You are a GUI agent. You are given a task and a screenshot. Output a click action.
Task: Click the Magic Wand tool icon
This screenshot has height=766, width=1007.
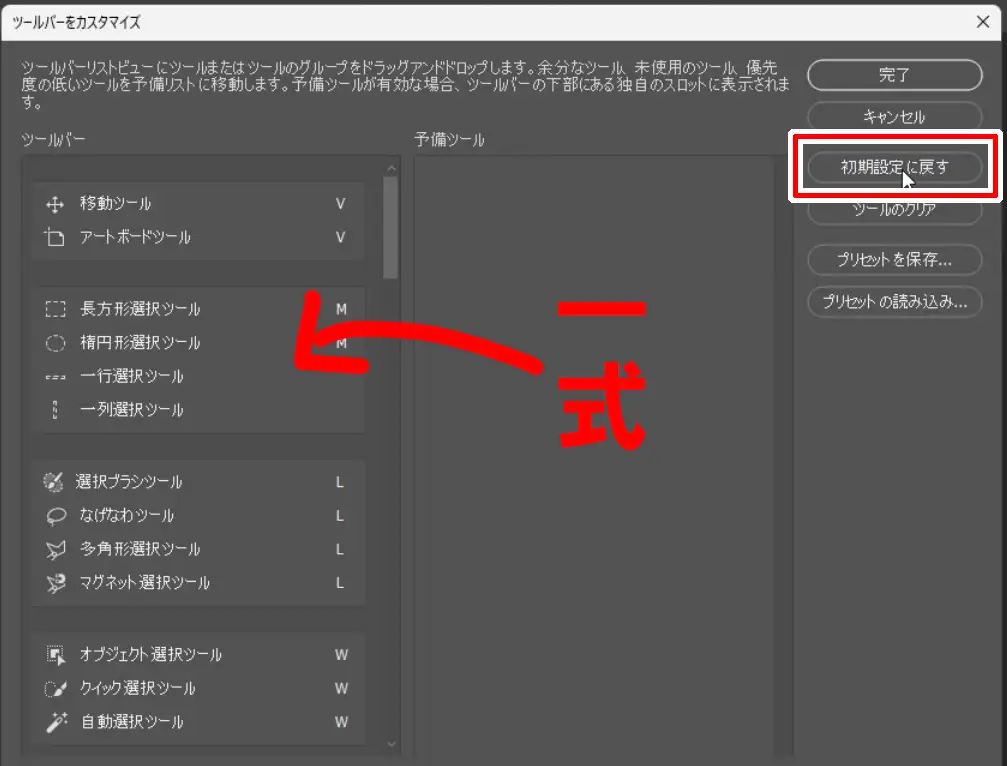(x=55, y=722)
